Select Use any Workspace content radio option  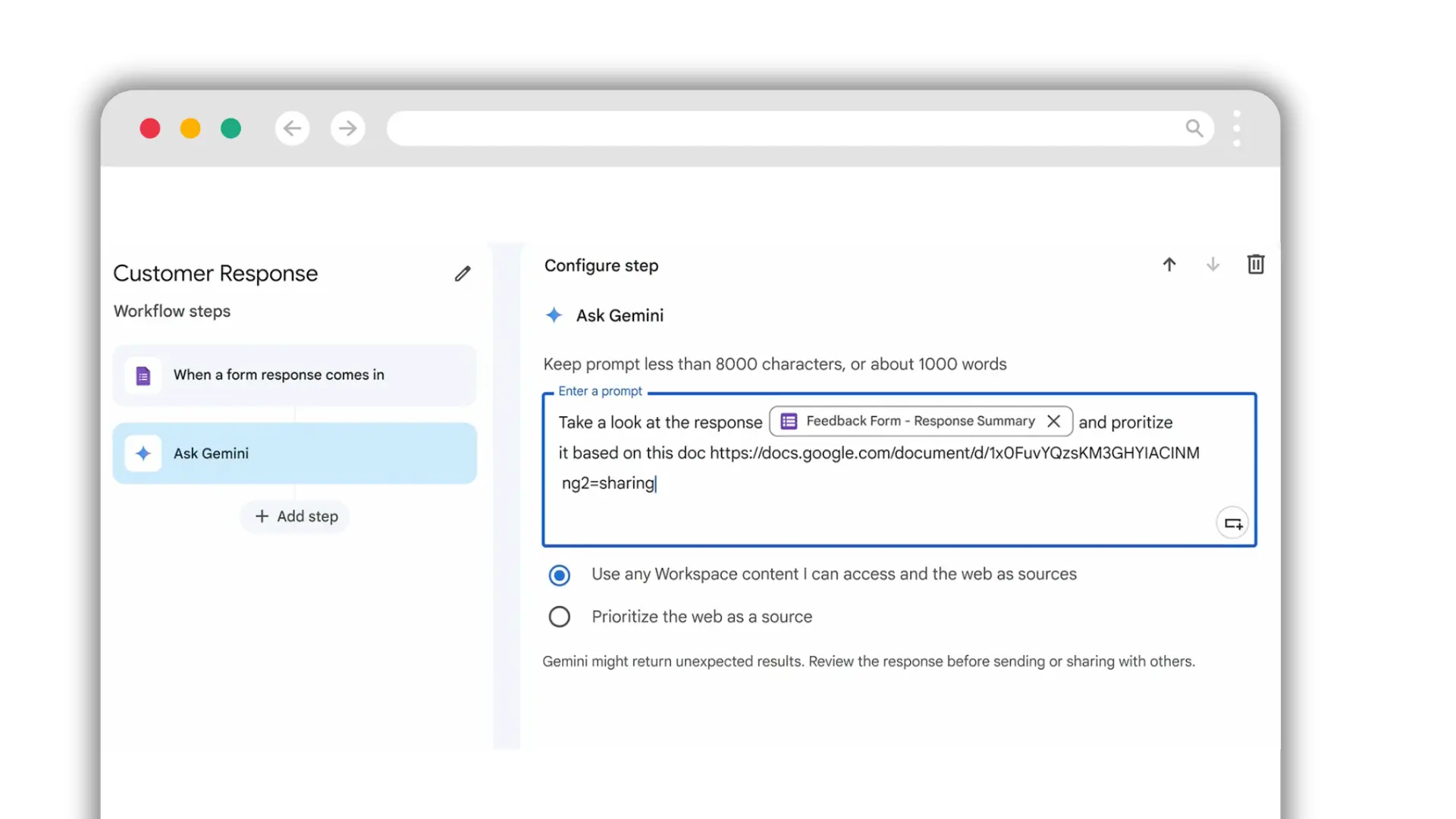click(560, 576)
